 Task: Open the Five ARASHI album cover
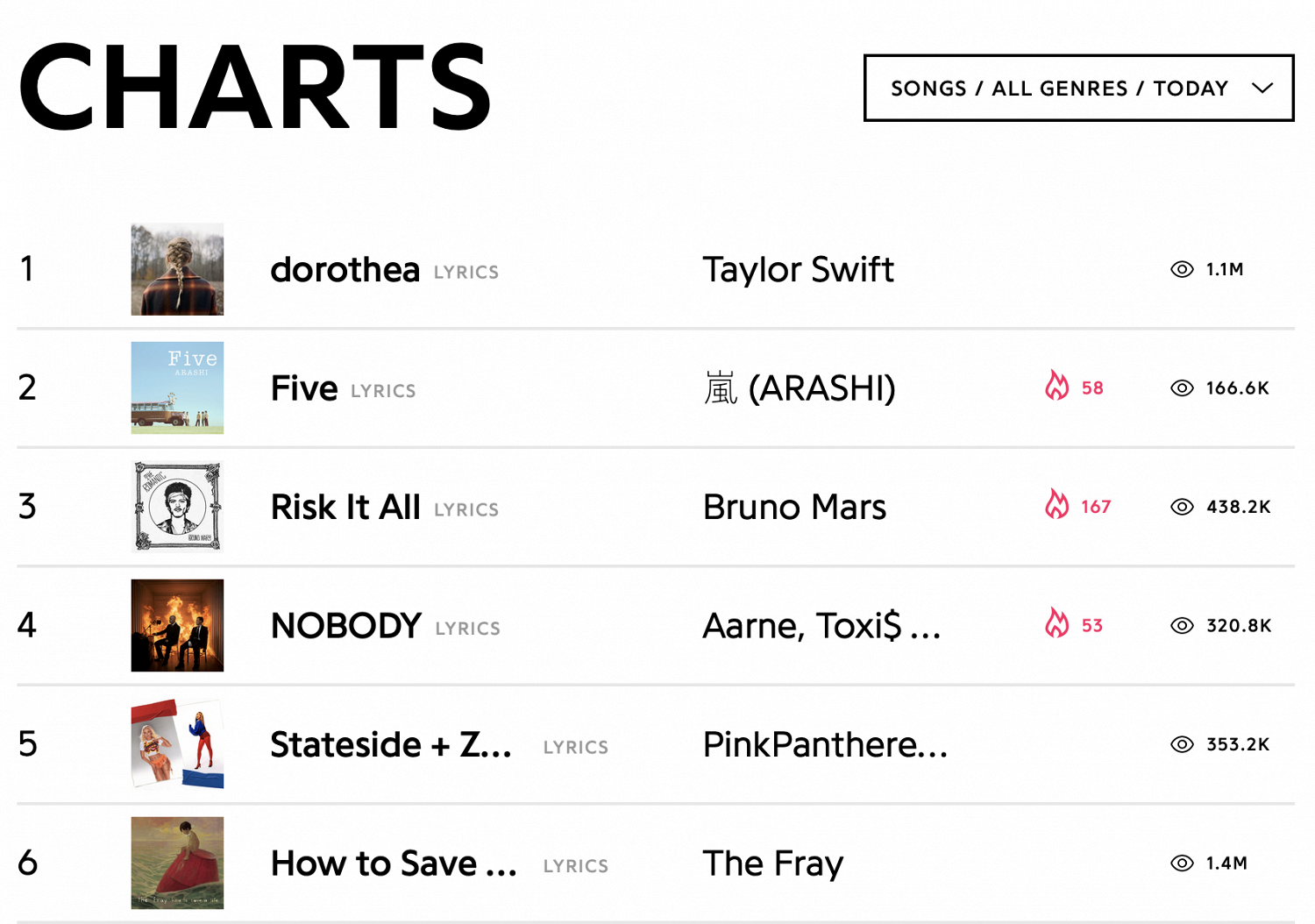click(177, 387)
